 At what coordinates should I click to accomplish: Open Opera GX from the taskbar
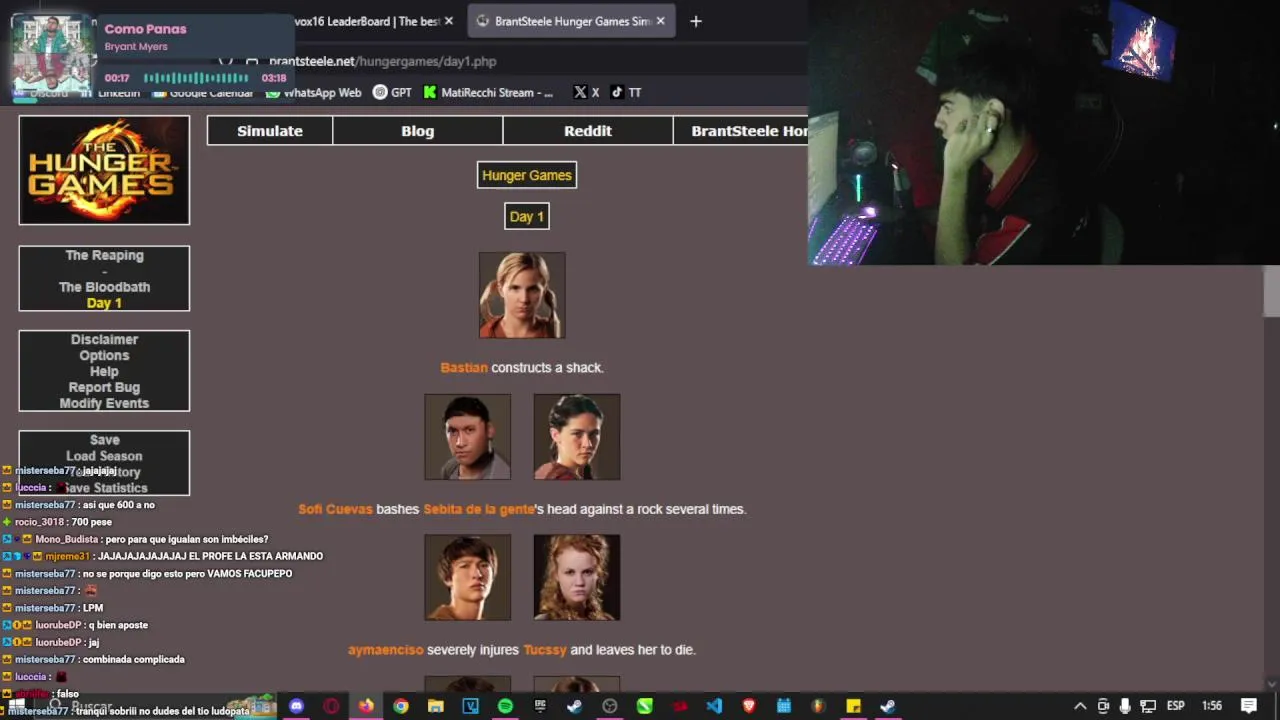[x=331, y=706]
